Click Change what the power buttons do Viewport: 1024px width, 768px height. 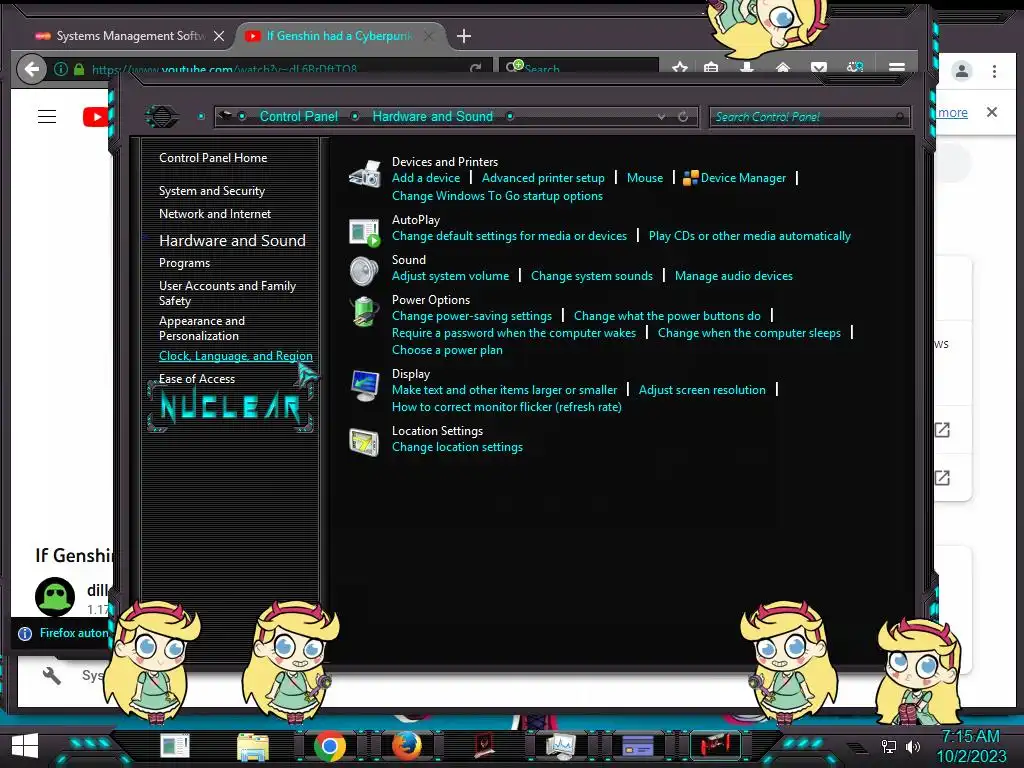[667, 316]
